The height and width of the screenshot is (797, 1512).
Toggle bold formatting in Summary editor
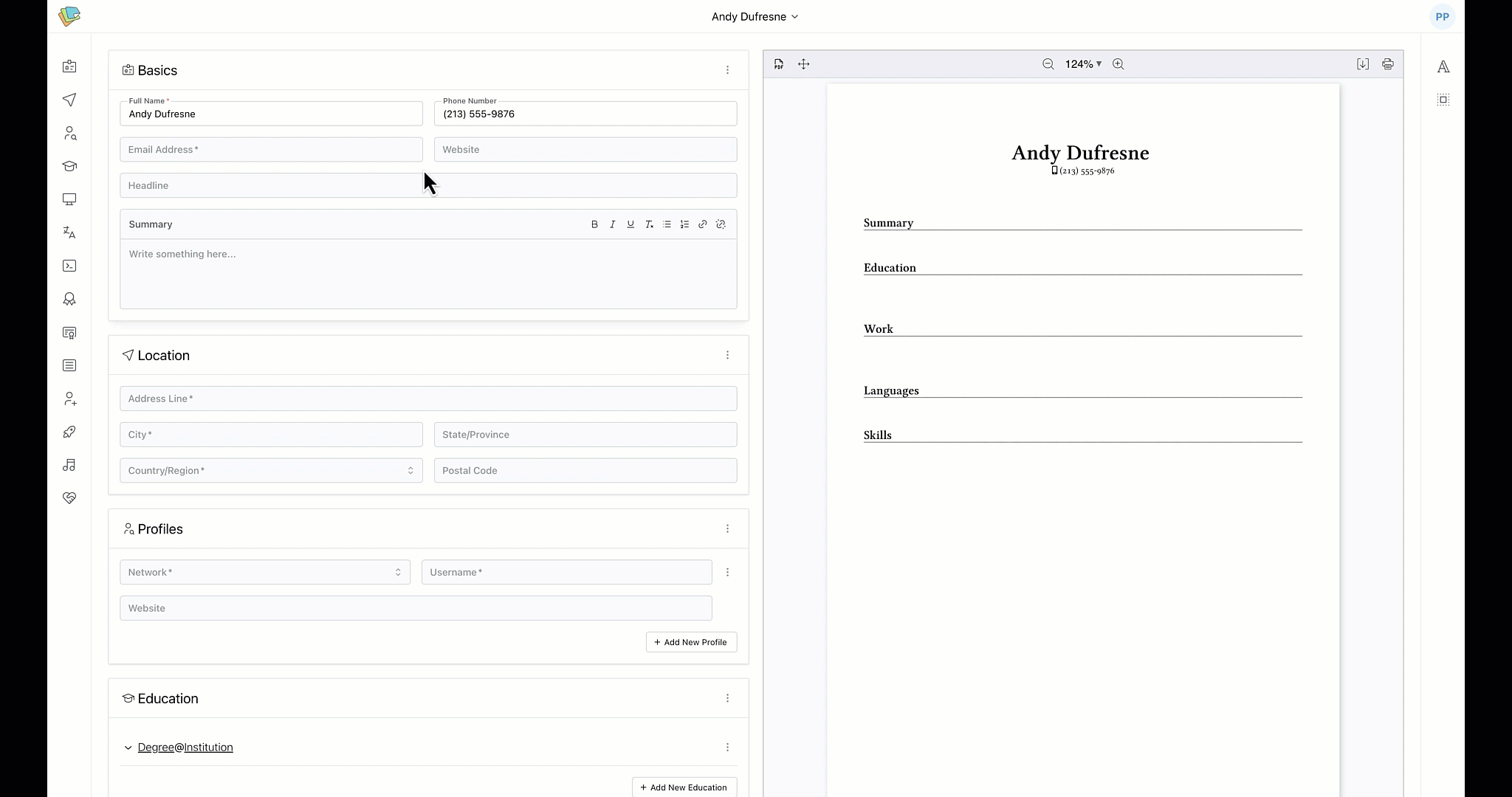coord(594,224)
